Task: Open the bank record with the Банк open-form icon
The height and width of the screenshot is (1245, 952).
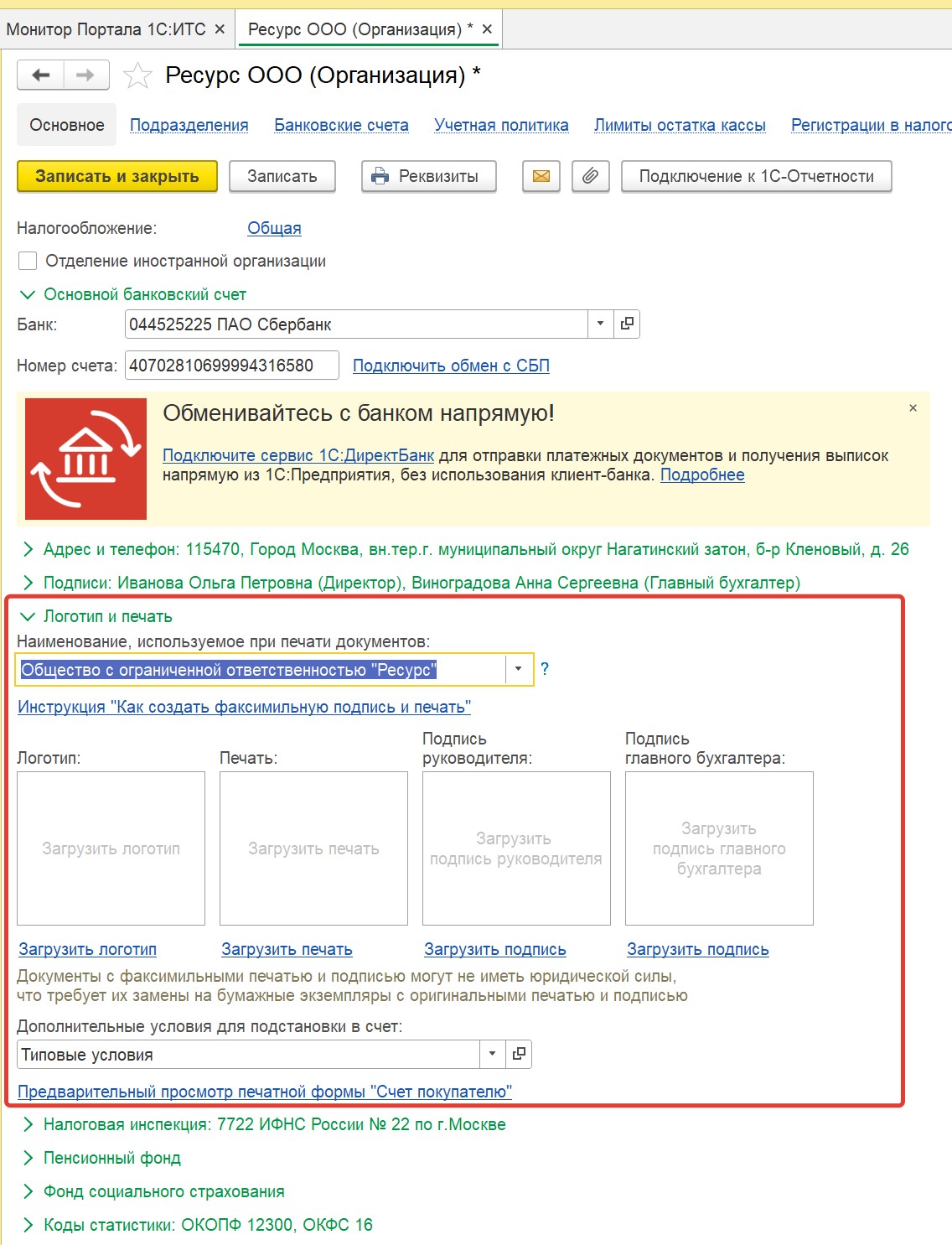Action: pyautogui.click(x=627, y=324)
